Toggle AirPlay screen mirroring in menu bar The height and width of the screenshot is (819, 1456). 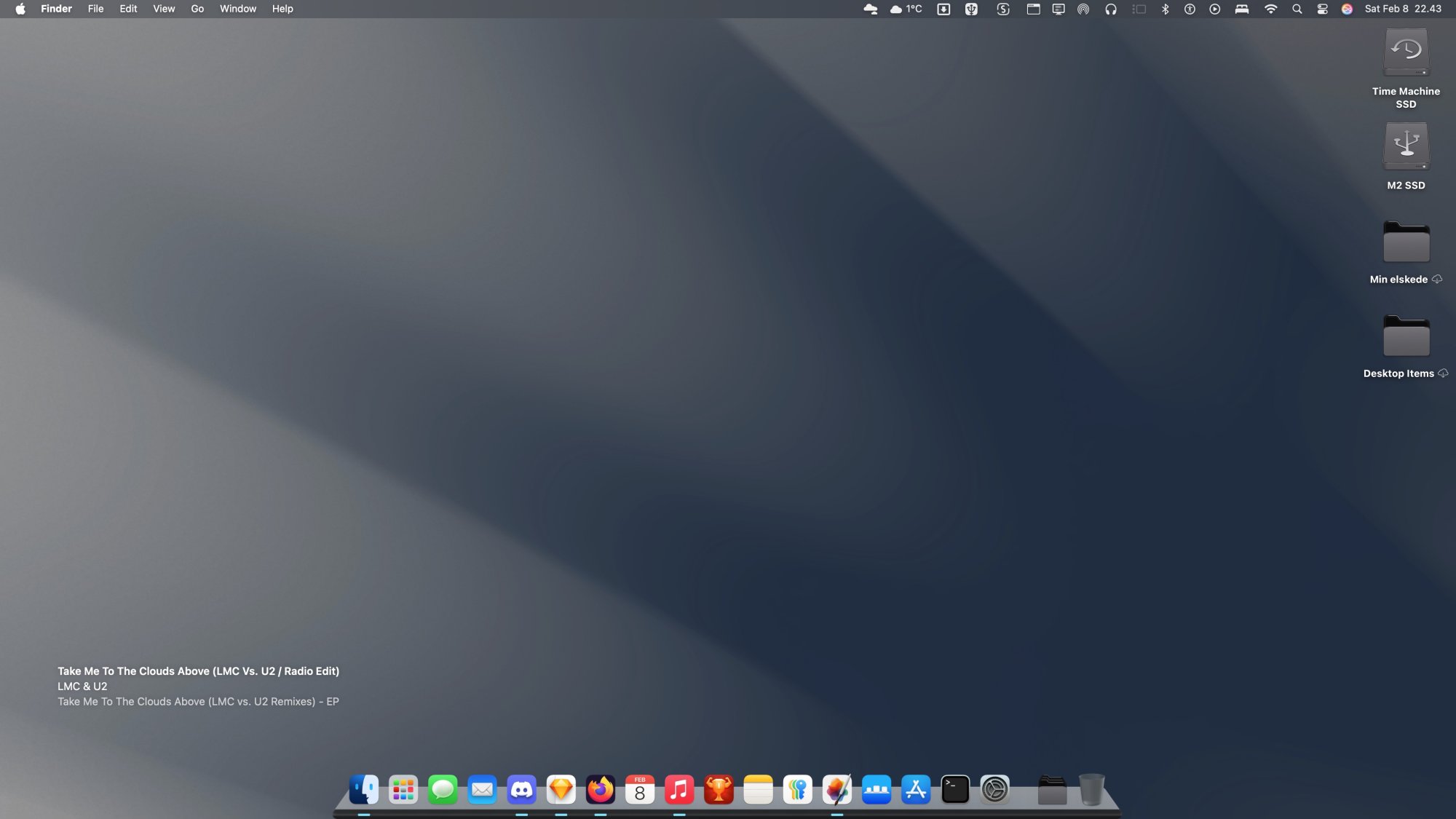(x=1058, y=9)
